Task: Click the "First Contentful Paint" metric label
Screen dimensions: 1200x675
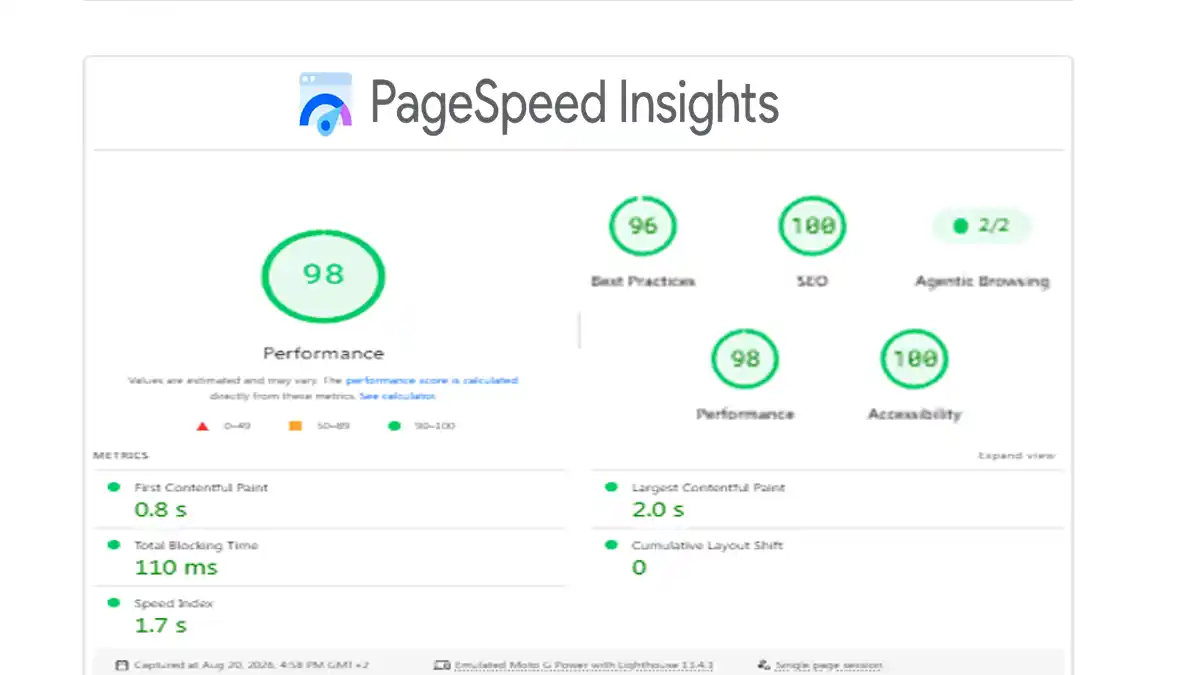Action: tap(201, 488)
